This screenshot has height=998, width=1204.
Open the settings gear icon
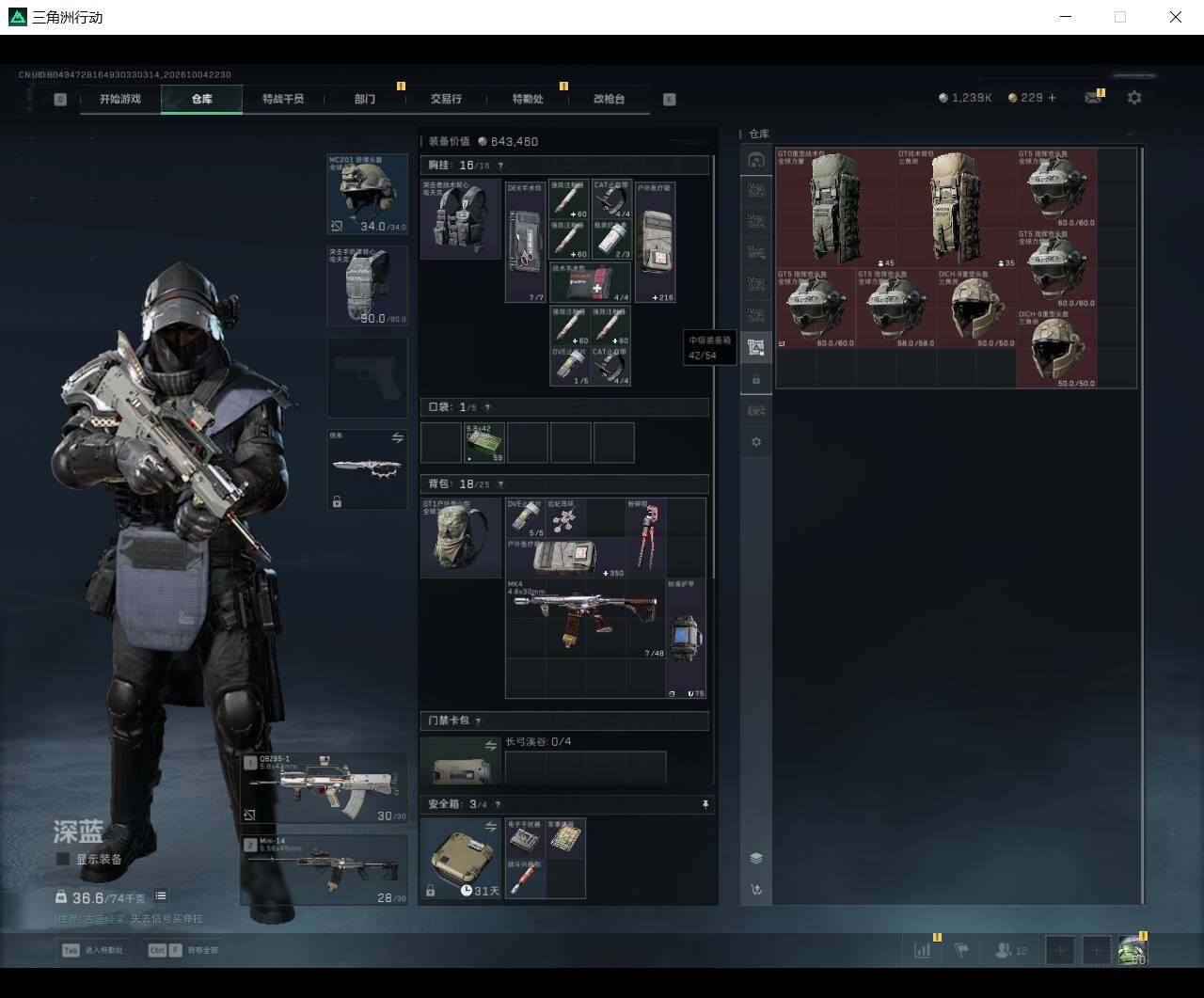(x=1134, y=98)
